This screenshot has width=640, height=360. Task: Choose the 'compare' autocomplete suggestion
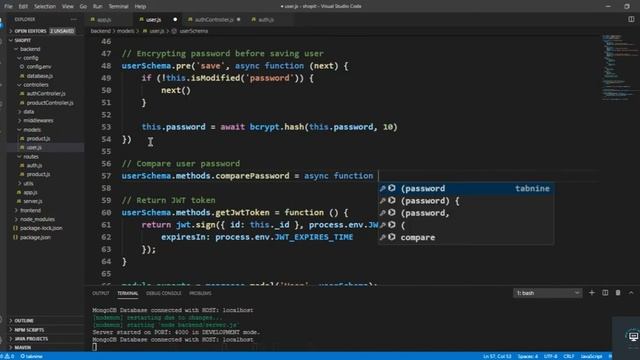pos(466,238)
